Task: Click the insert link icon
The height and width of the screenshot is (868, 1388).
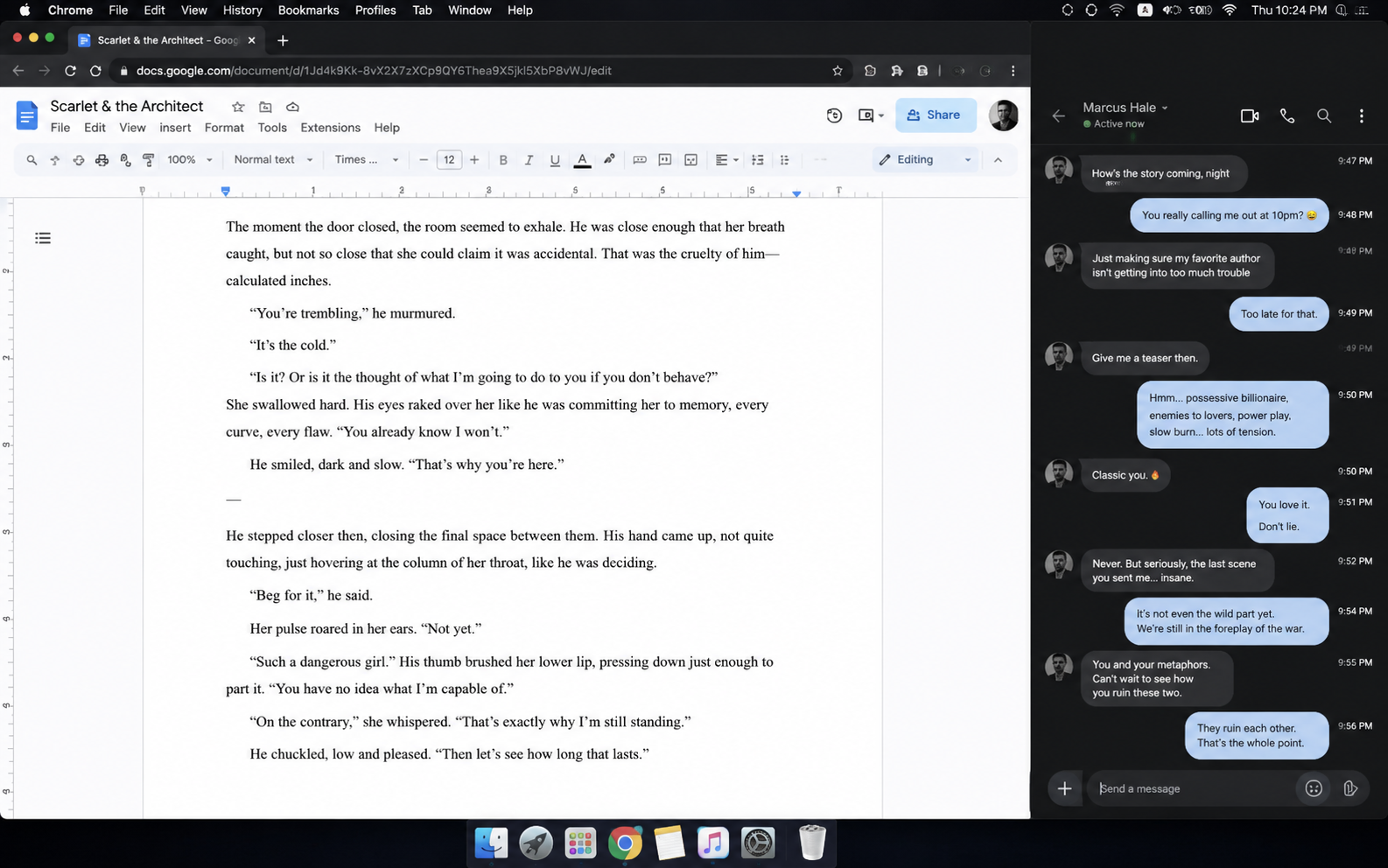Action: pos(640,160)
